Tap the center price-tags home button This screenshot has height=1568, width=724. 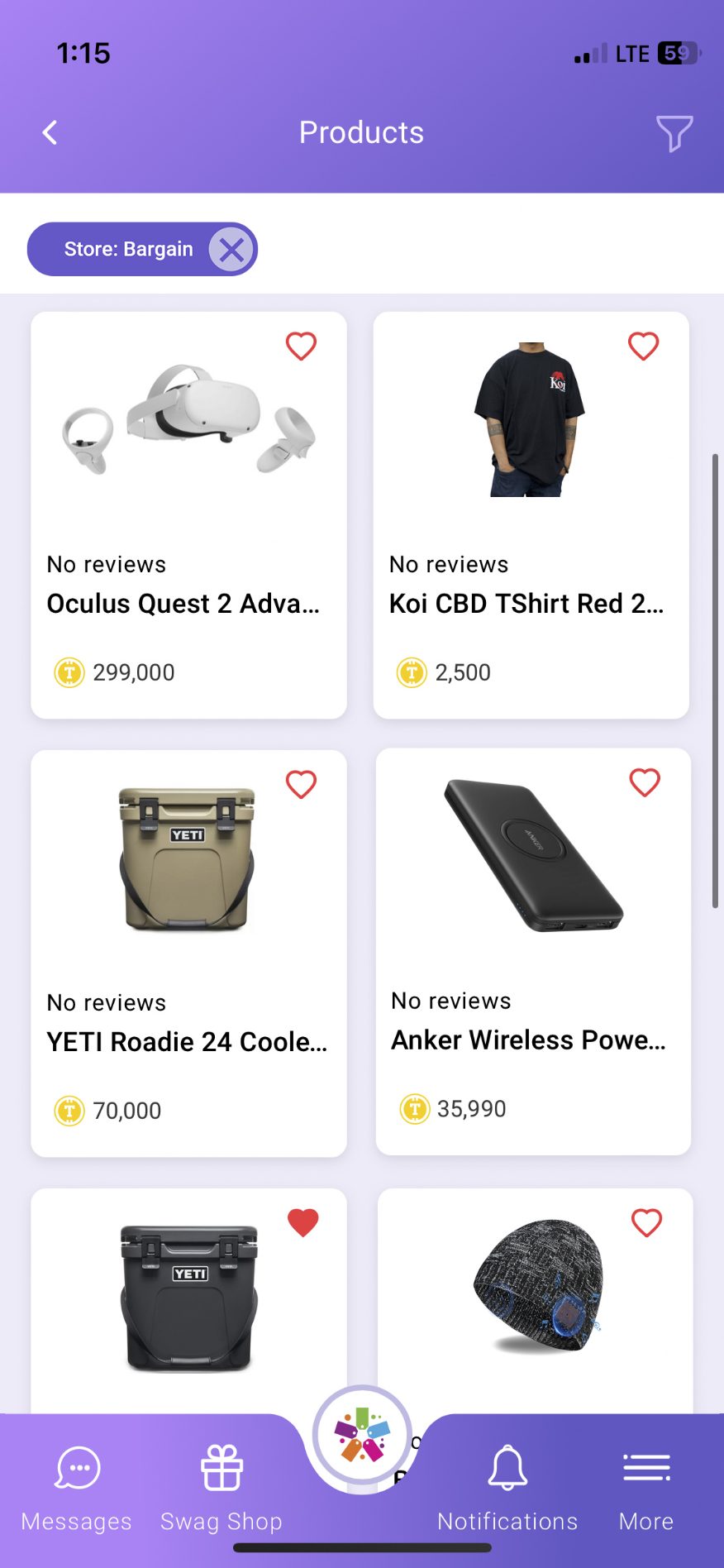pyautogui.click(x=362, y=1437)
